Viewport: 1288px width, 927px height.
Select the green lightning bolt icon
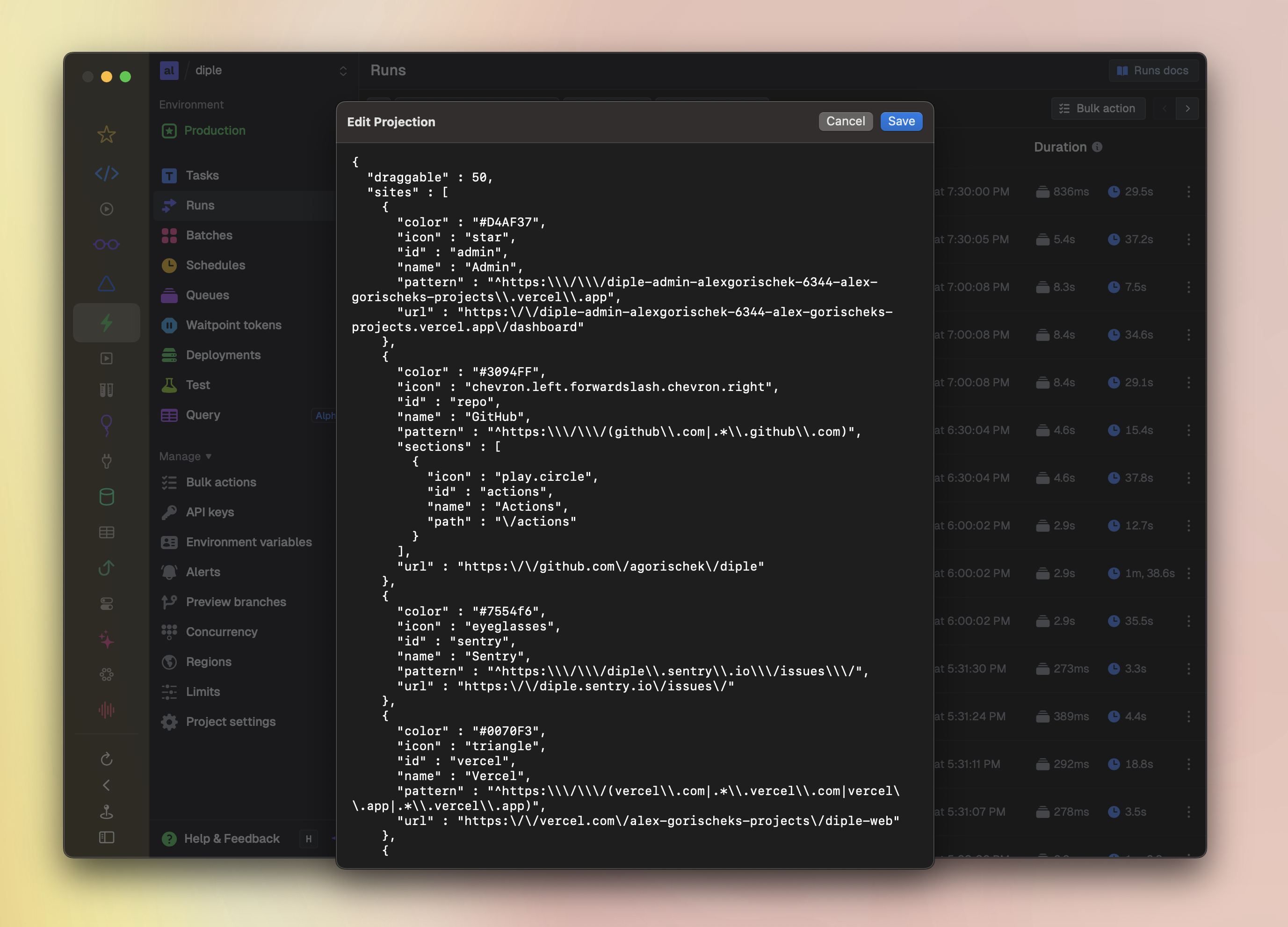coord(106,323)
